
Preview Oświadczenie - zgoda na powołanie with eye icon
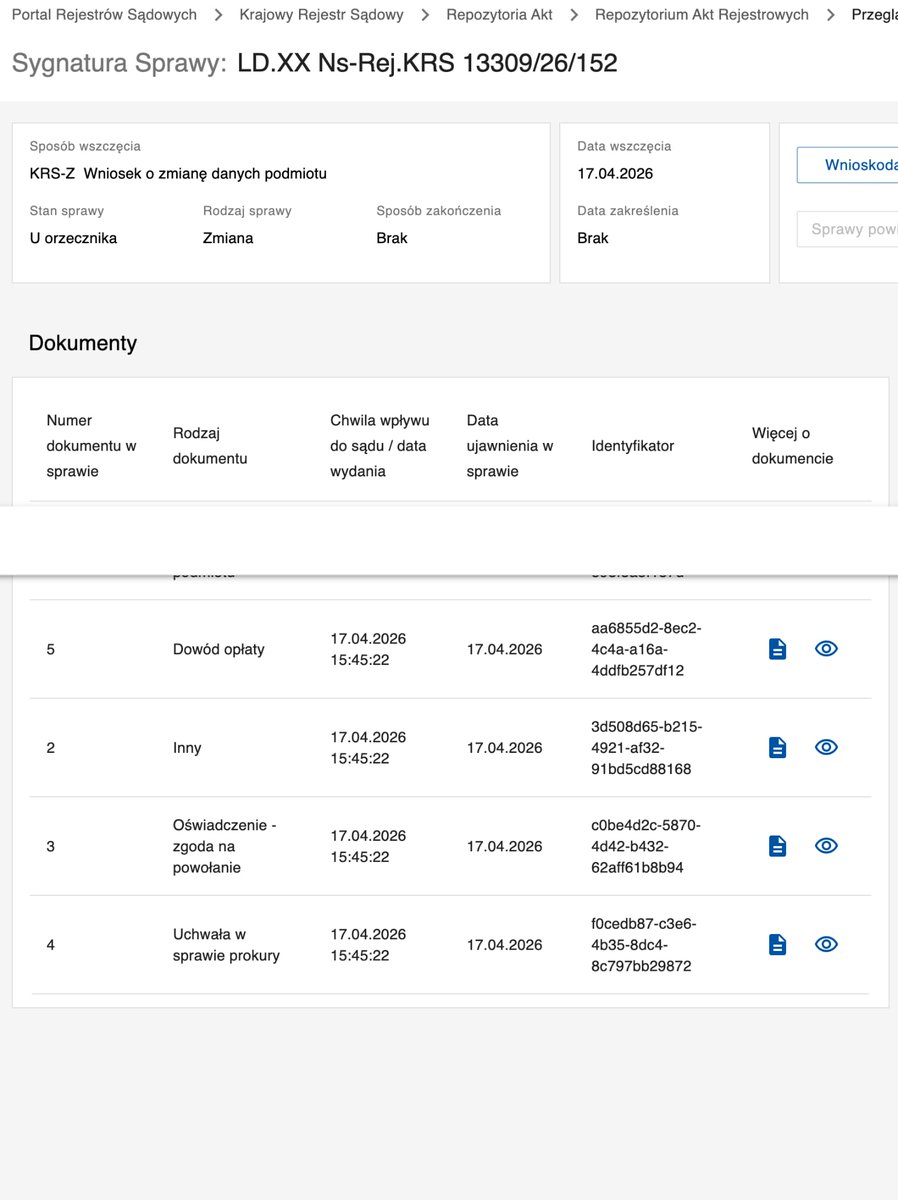pos(826,846)
